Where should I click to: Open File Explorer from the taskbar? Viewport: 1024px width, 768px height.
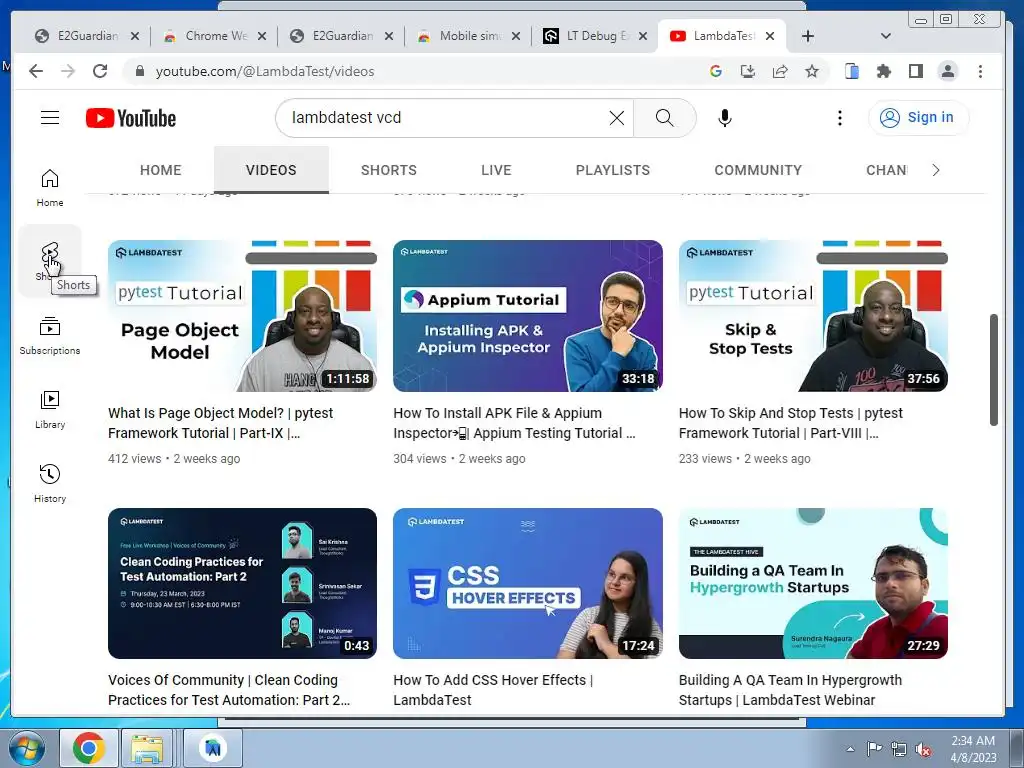tap(148, 748)
